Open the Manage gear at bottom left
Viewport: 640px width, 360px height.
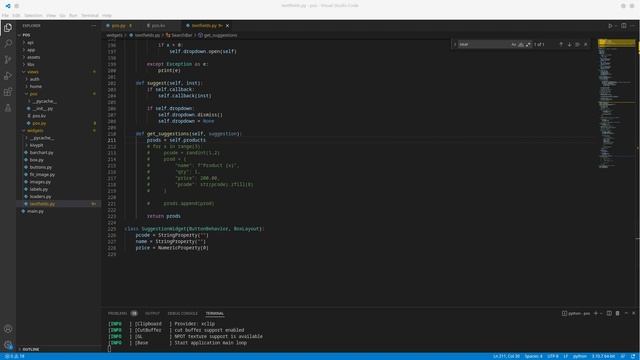tap(8, 345)
